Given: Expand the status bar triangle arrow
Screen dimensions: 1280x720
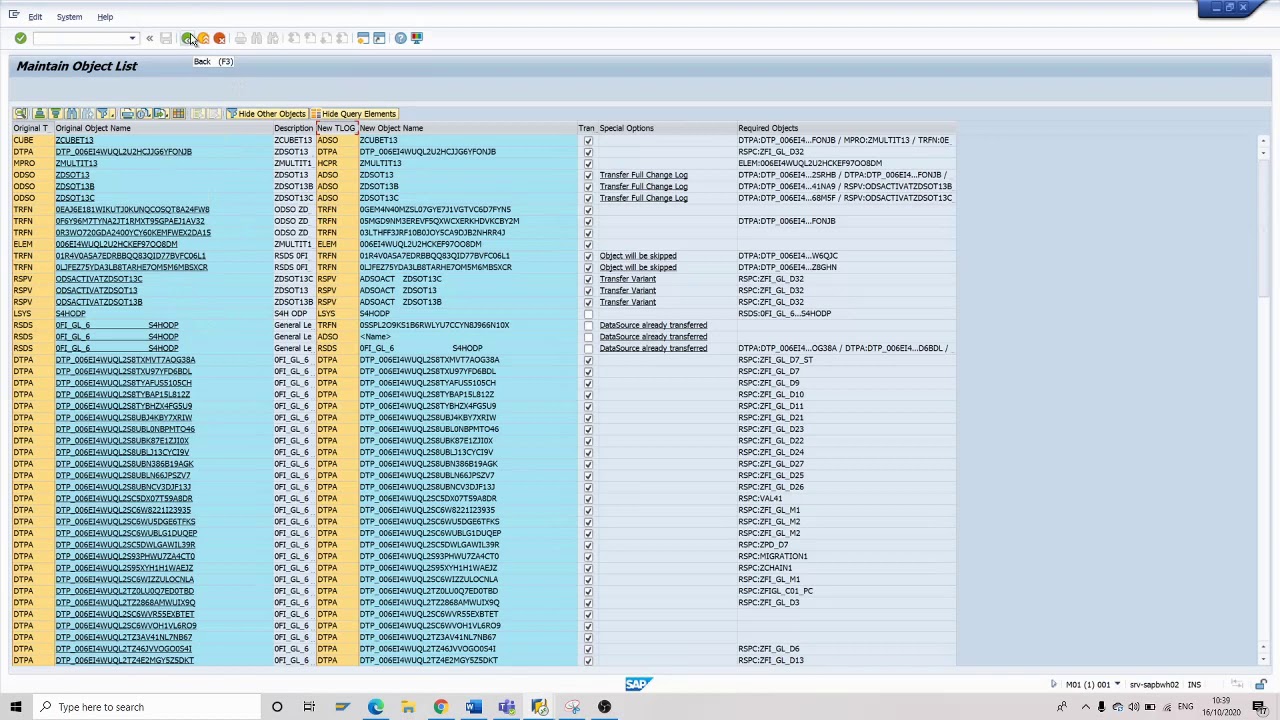Looking at the screenshot, I should coord(1053,685).
